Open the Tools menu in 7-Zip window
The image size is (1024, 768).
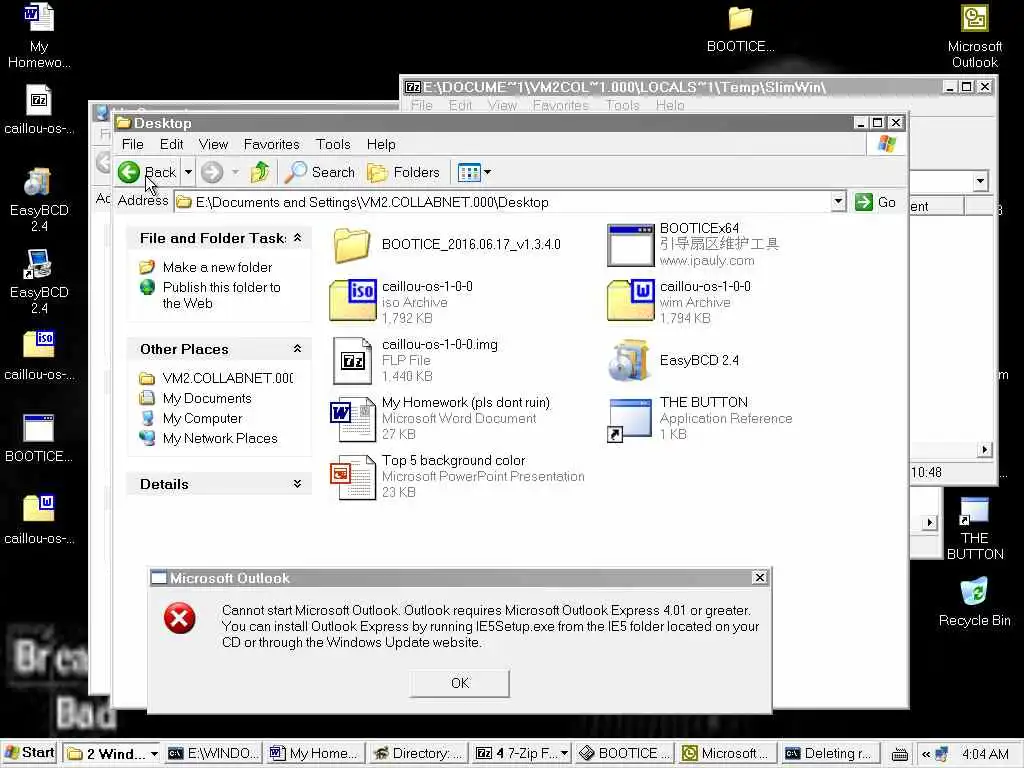pos(622,105)
